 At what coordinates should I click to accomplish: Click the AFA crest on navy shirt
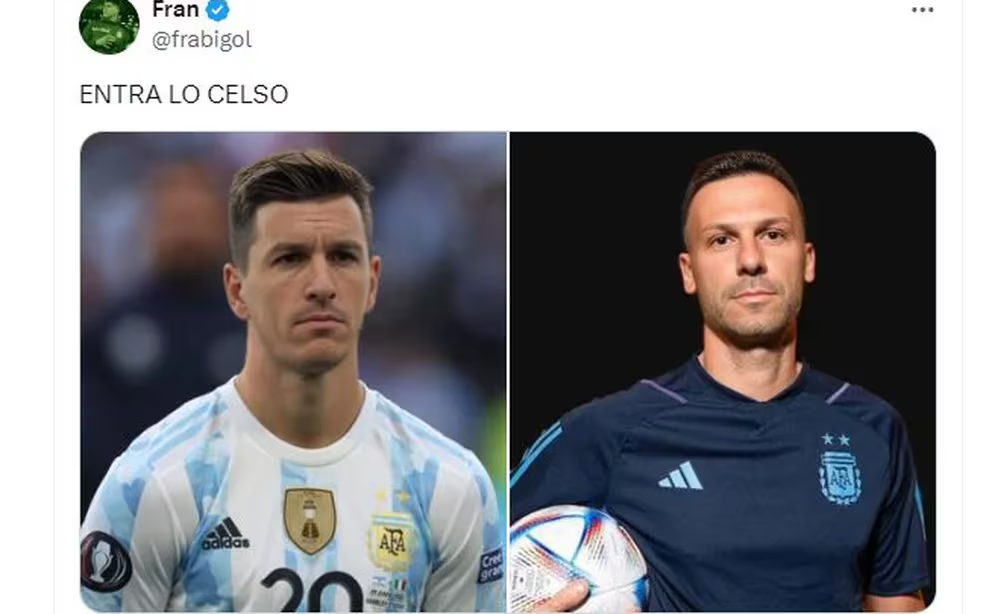(840, 477)
